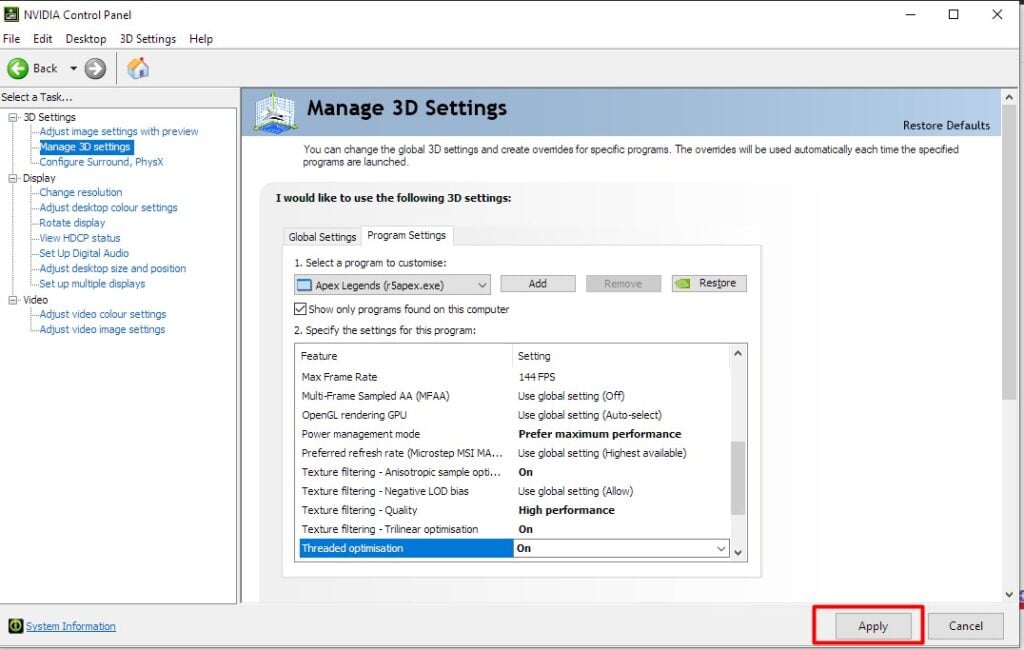
Task: Open the Back history dropdown arrow
Action: [73, 69]
